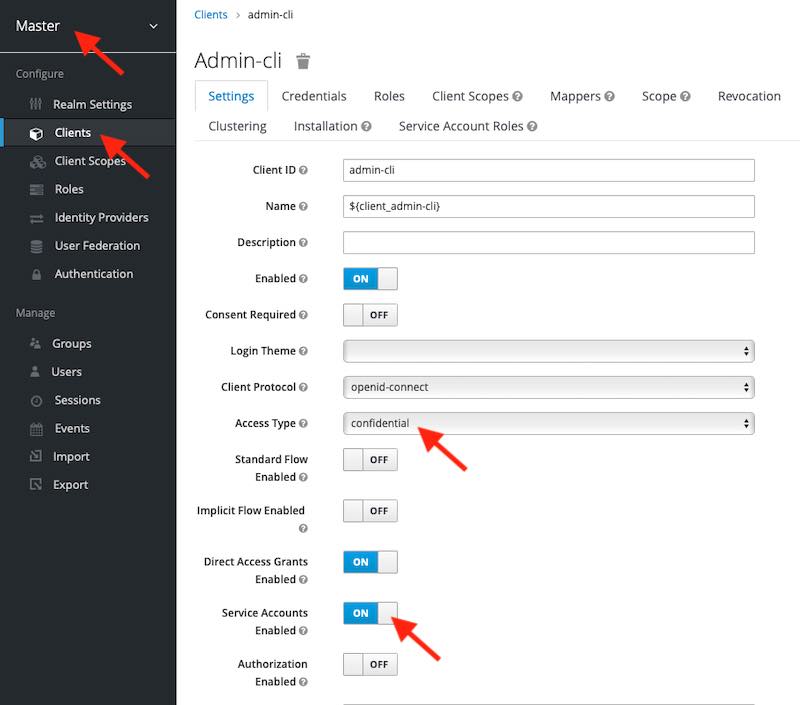Click the Roles sidebar icon
800x705 pixels.
[x=36, y=190]
